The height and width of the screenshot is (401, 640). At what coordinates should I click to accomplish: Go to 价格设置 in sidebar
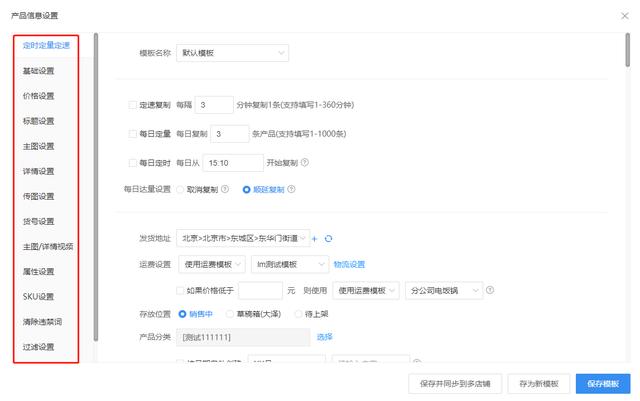(x=39, y=95)
